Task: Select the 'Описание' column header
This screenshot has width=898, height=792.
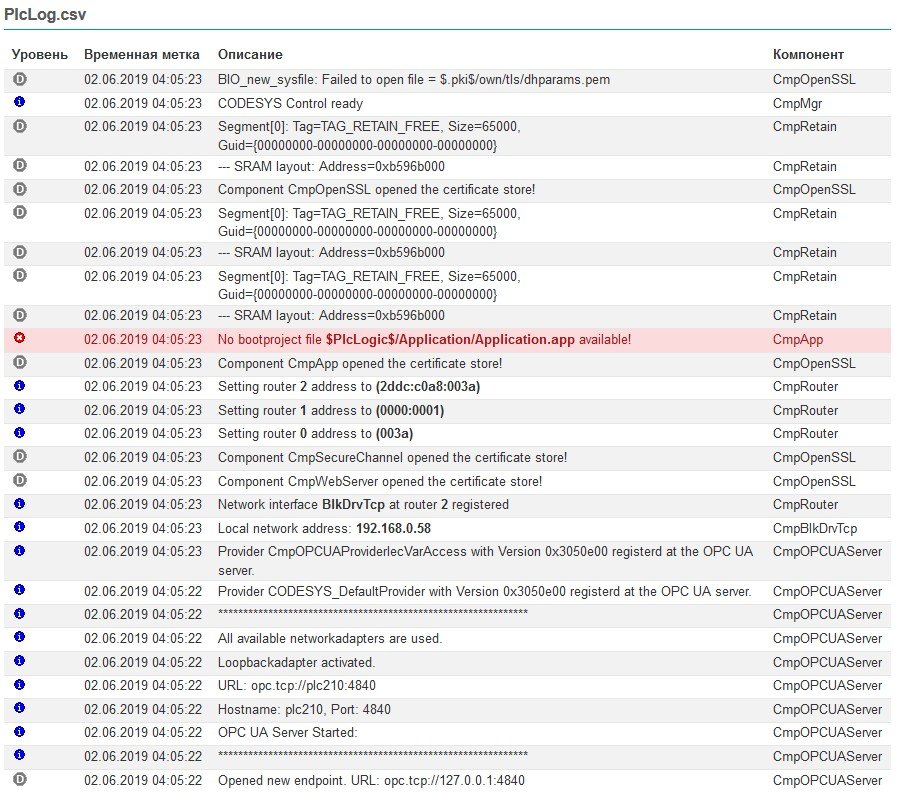Action: click(250, 55)
